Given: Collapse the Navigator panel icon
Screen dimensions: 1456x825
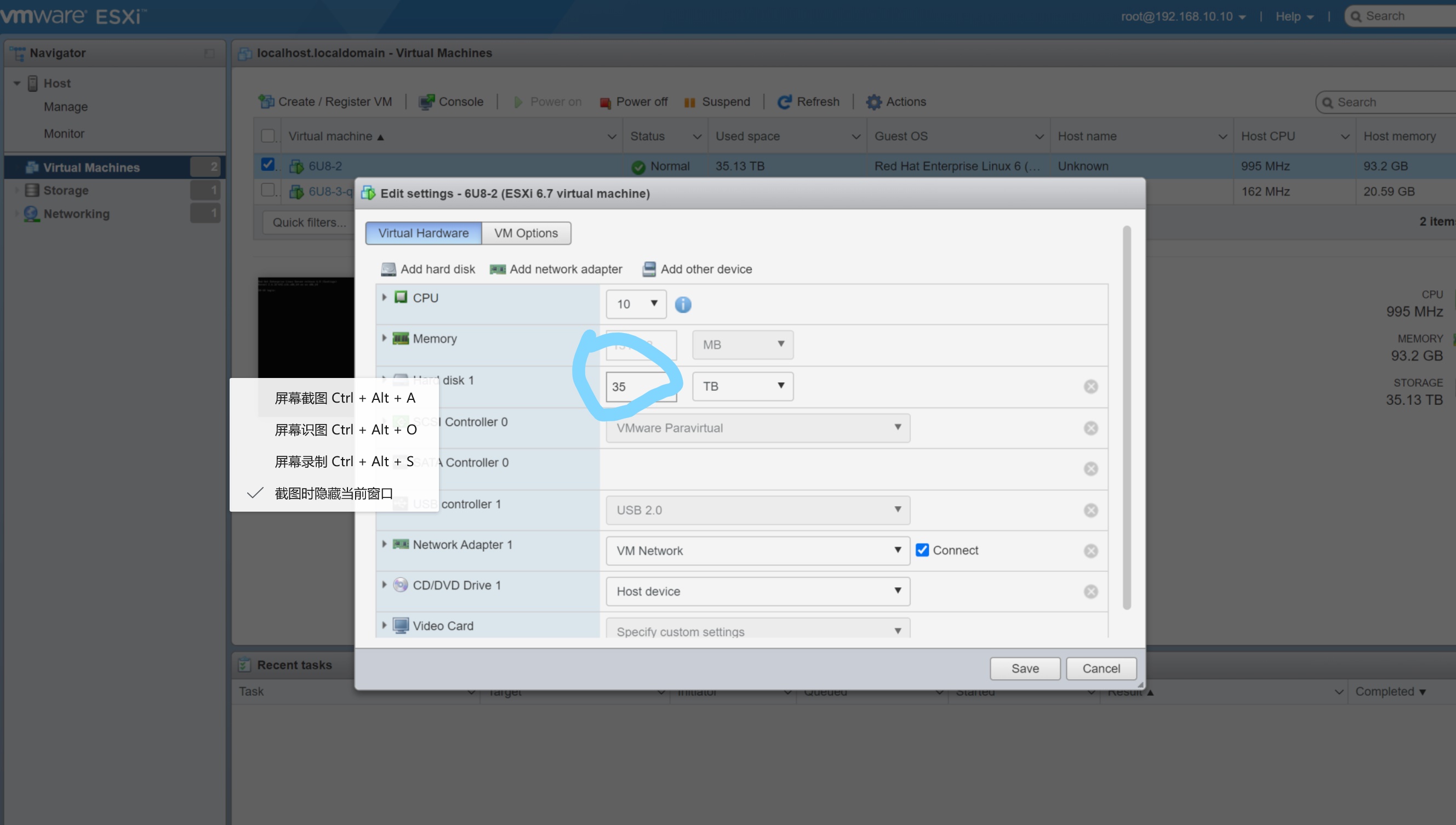Looking at the screenshot, I should 209,53.
